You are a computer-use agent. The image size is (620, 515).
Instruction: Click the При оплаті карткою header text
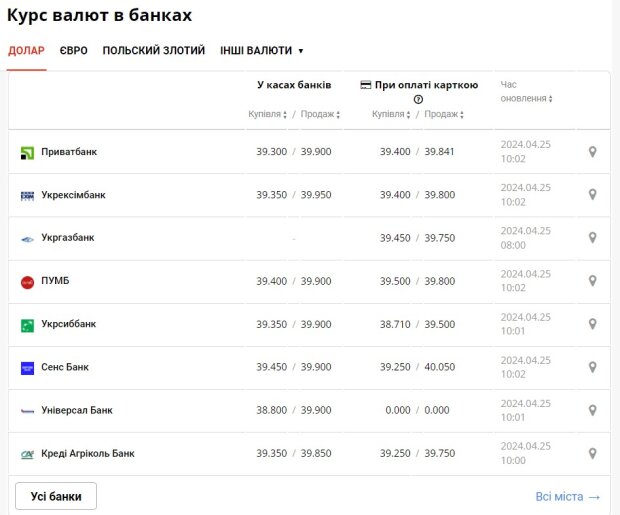[x=426, y=85]
